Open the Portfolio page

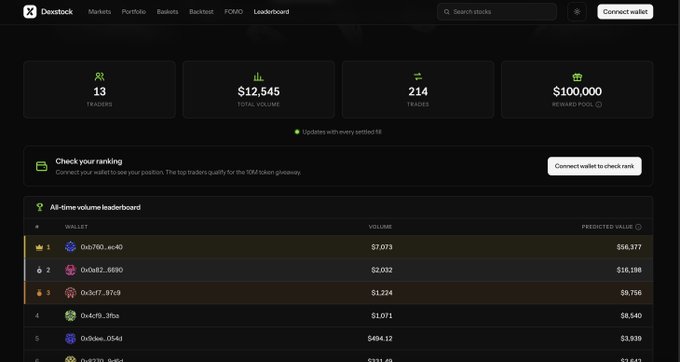[134, 12]
